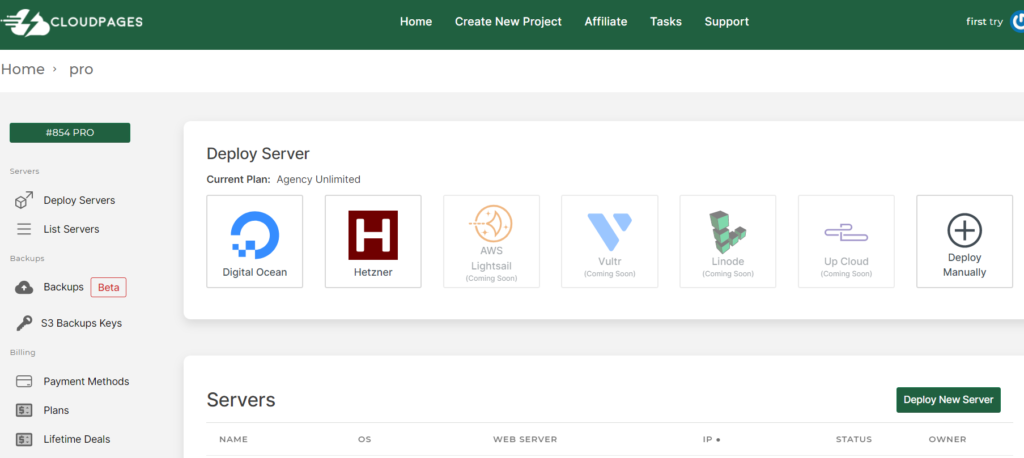Open Plans in the sidebar
Image resolution: width=1024 pixels, height=458 pixels.
(x=56, y=410)
